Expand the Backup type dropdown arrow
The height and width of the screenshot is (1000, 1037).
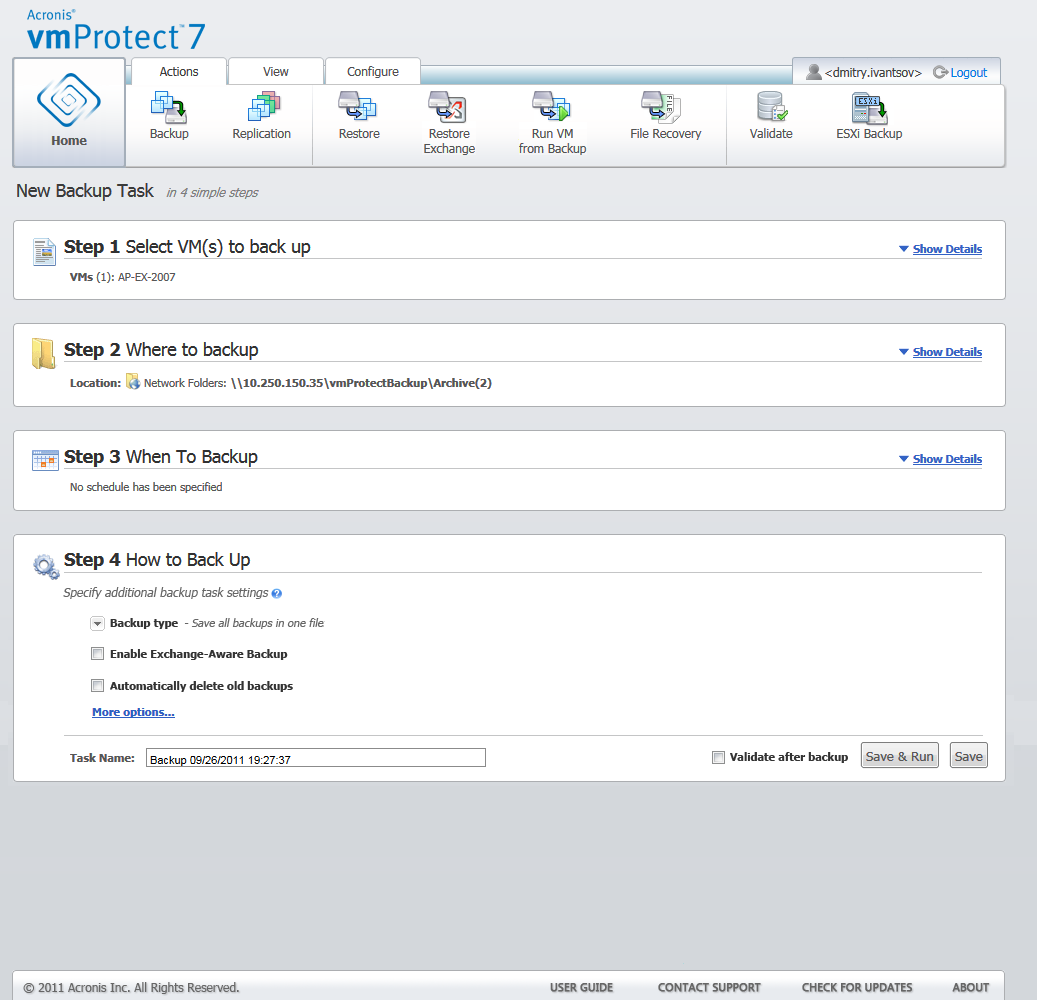click(x=97, y=624)
